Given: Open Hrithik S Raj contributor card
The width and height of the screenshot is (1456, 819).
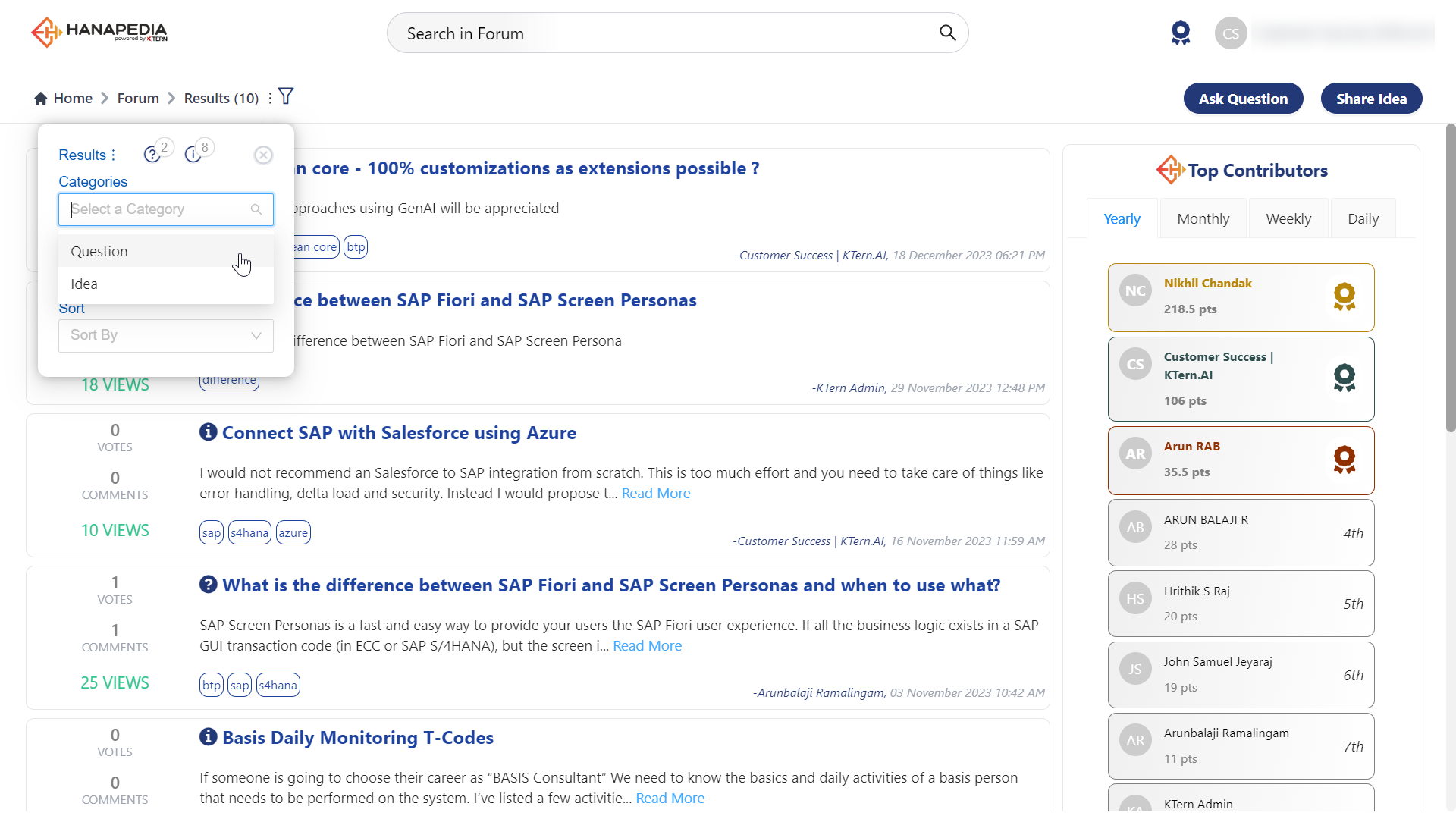Looking at the screenshot, I should tap(1241, 604).
